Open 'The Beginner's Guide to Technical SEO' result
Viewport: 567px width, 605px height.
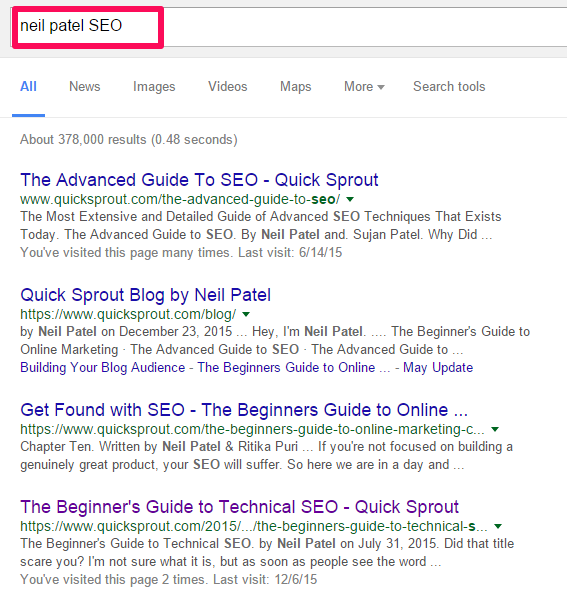pyautogui.click(x=239, y=507)
